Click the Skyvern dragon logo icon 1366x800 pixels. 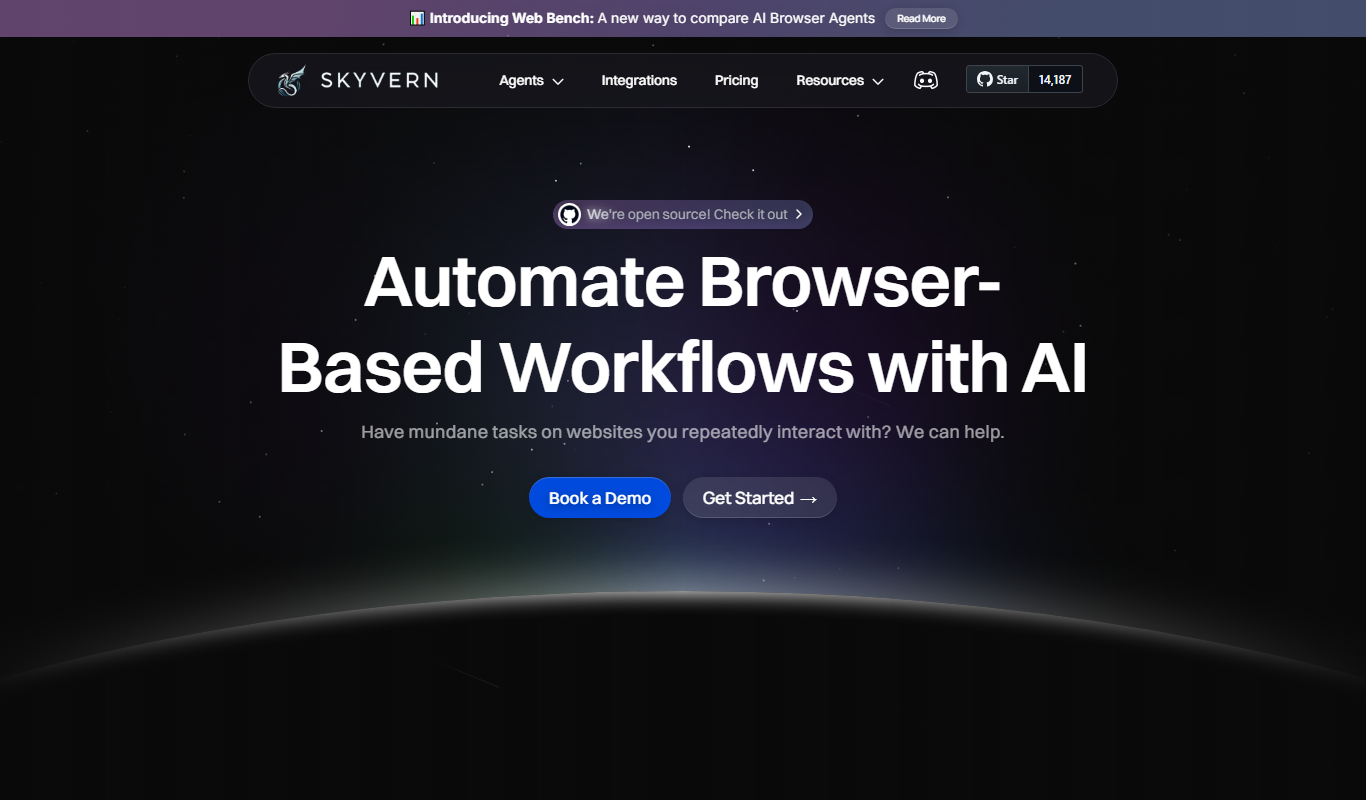coord(291,80)
